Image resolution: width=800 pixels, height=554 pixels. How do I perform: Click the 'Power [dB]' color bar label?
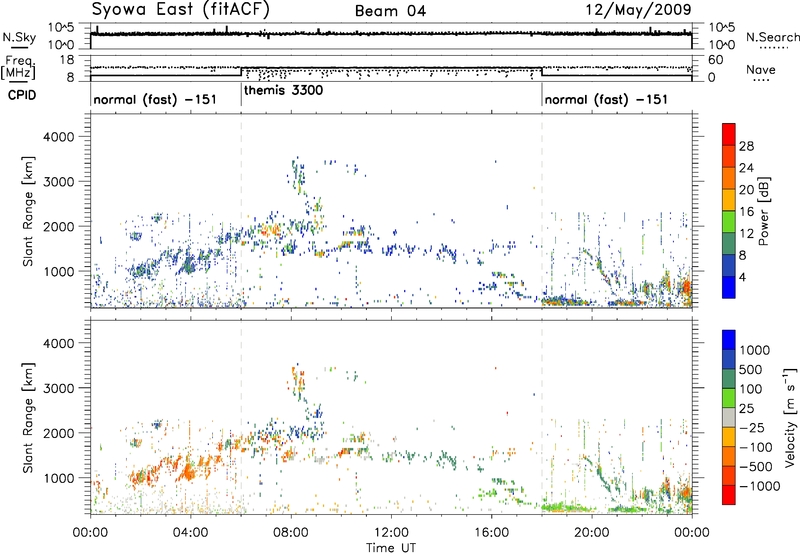coord(763,211)
